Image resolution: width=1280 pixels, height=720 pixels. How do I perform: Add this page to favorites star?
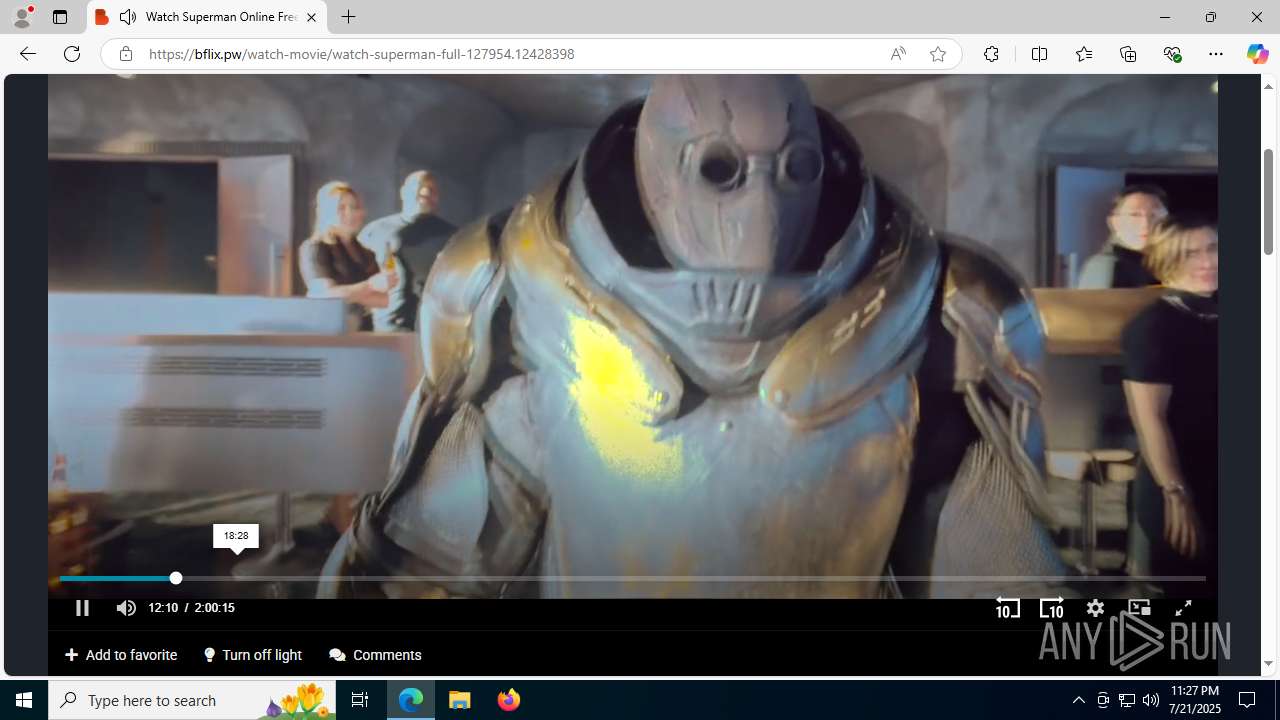pos(938,54)
